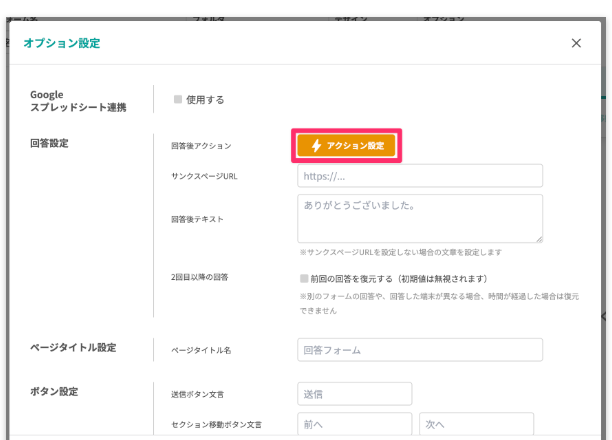Select the Google スプレッドシート連携 heading
The image size is (612, 440).
(x=78, y=101)
